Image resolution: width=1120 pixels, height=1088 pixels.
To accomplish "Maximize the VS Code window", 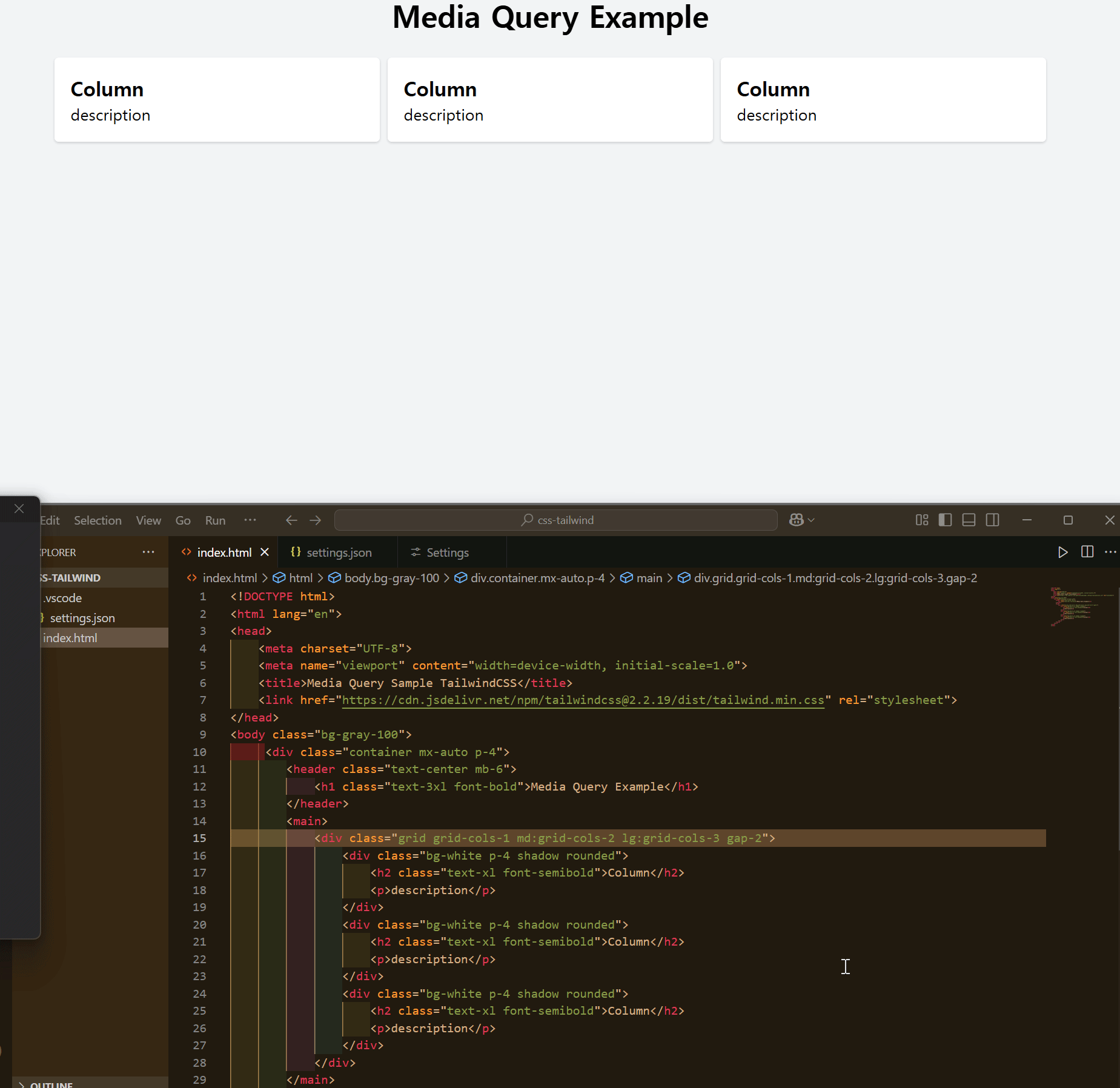I will (1068, 520).
